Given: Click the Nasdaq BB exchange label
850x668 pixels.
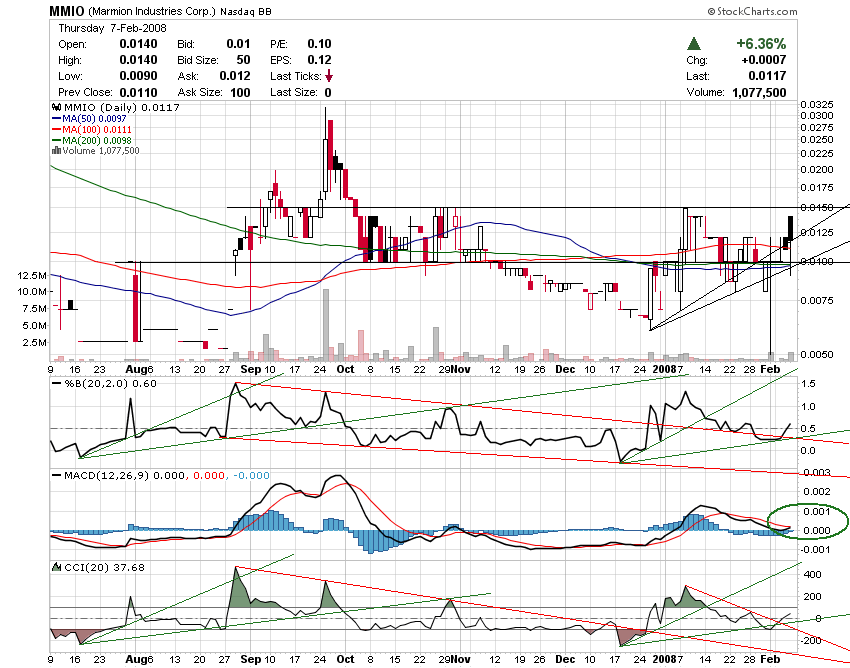Looking at the screenshot, I should tap(246, 11).
